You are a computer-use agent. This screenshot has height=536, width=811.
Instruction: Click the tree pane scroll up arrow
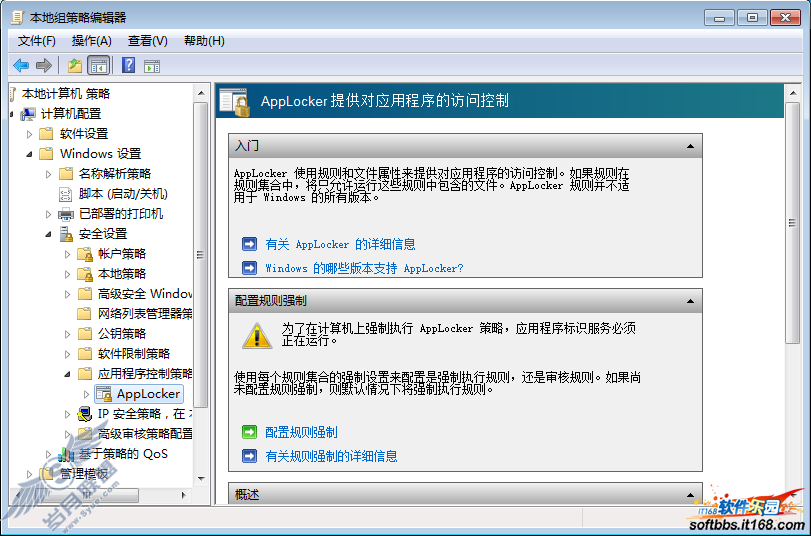click(201, 93)
